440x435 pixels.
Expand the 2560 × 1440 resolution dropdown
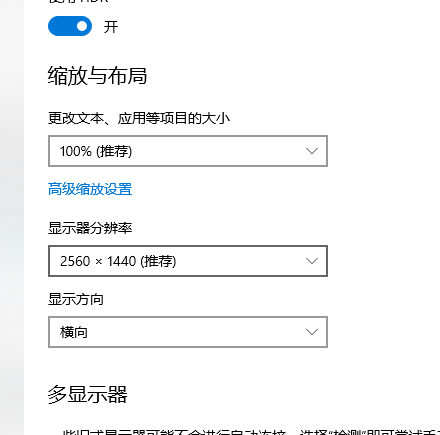click(188, 261)
